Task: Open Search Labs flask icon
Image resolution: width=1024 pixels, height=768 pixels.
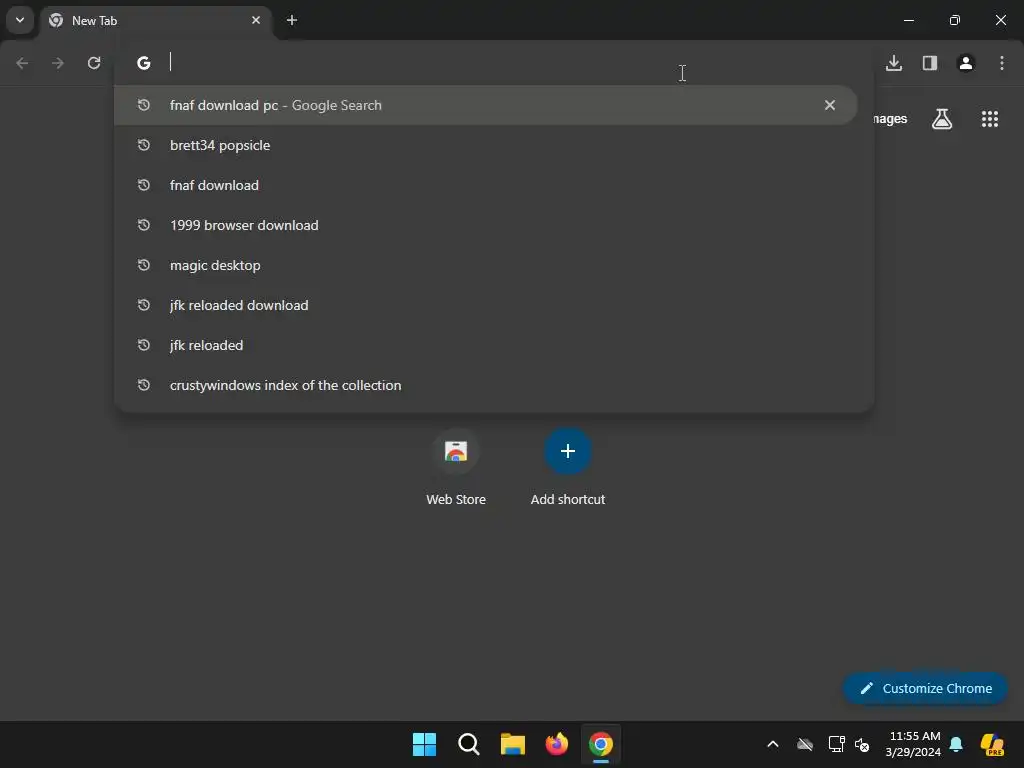Action: 942,119
